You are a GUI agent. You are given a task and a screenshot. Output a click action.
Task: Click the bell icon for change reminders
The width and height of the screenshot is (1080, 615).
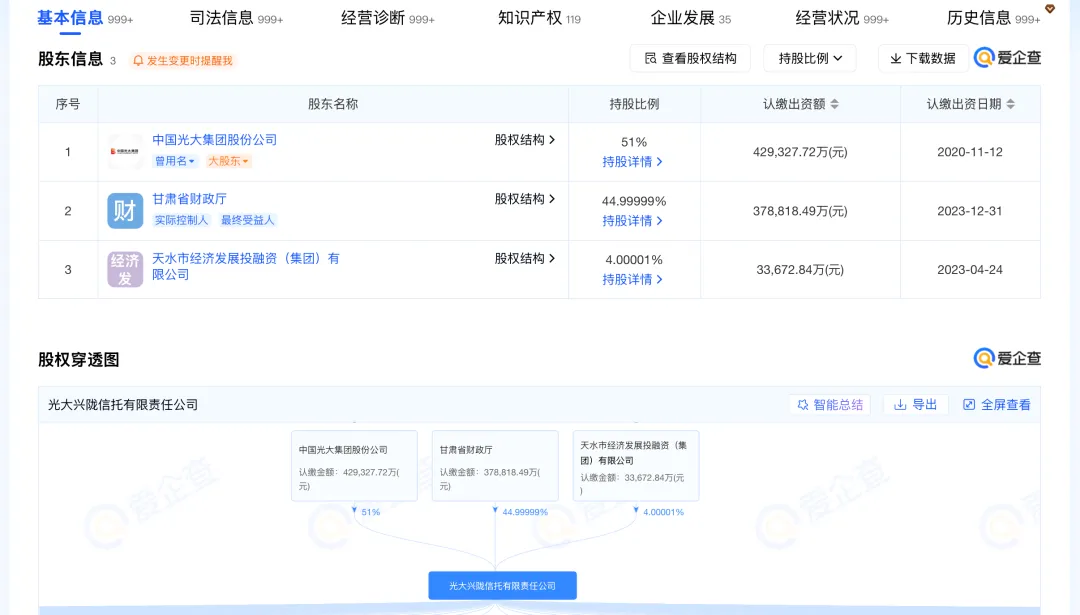point(138,61)
